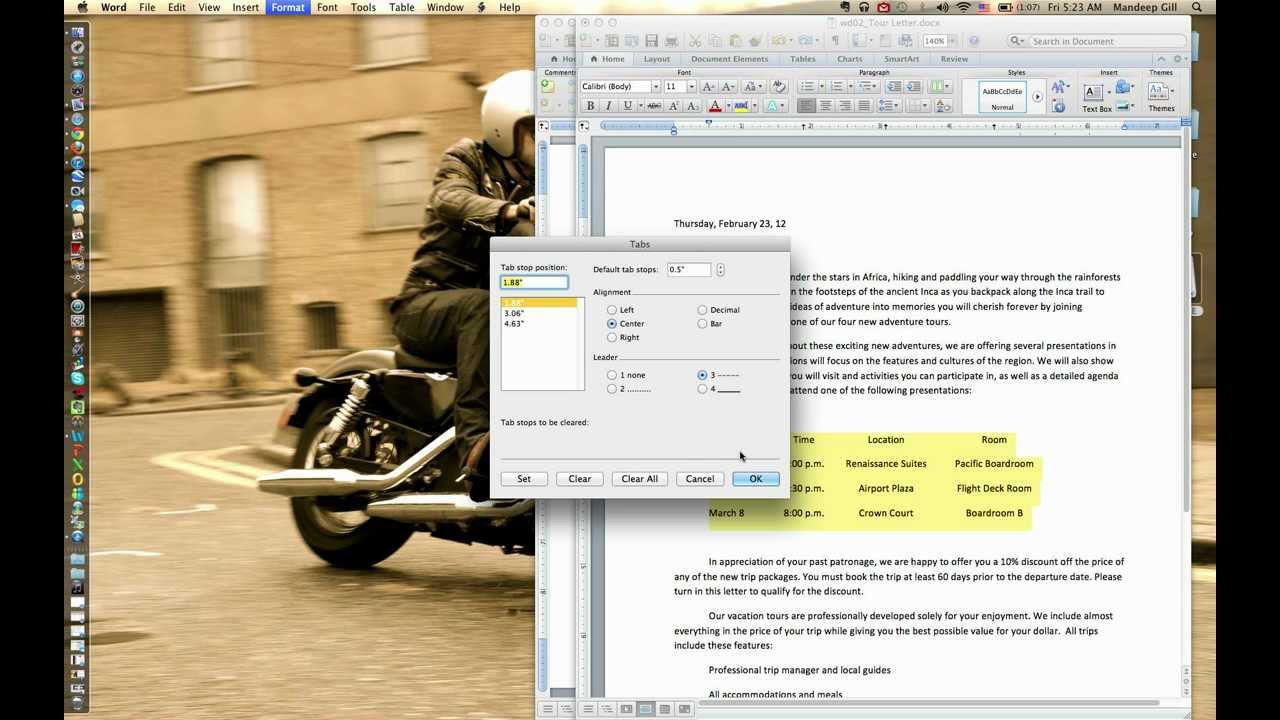Align text left in Paragraph group
This screenshot has width=1280, height=720.
click(806, 106)
